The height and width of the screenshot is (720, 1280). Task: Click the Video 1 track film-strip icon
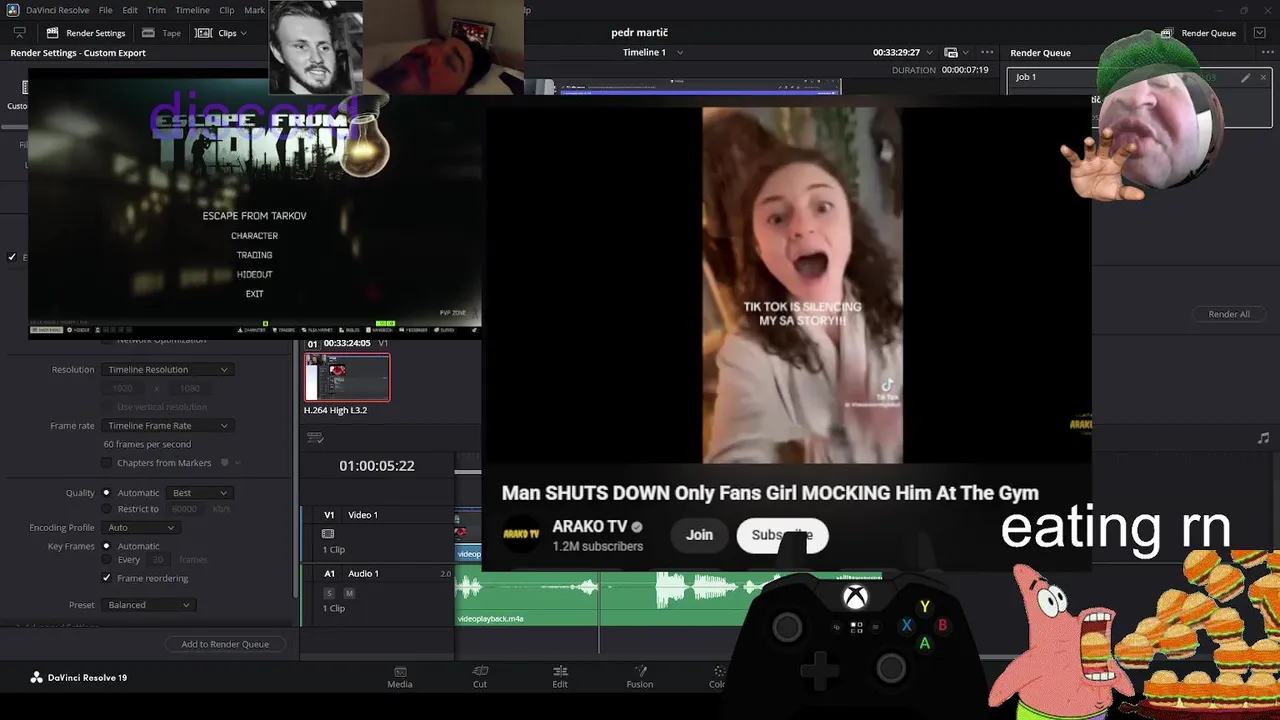pos(328,534)
